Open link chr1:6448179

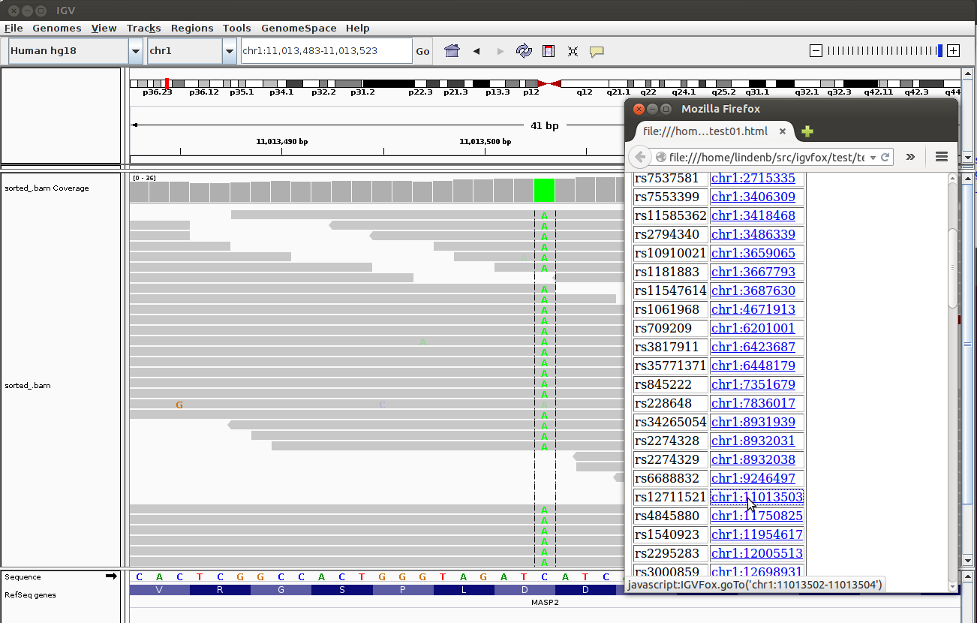coord(753,366)
